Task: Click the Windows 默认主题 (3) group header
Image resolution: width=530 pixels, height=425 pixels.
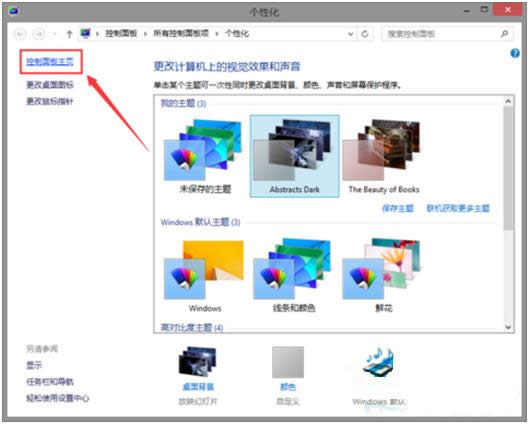Action: pos(200,222)
